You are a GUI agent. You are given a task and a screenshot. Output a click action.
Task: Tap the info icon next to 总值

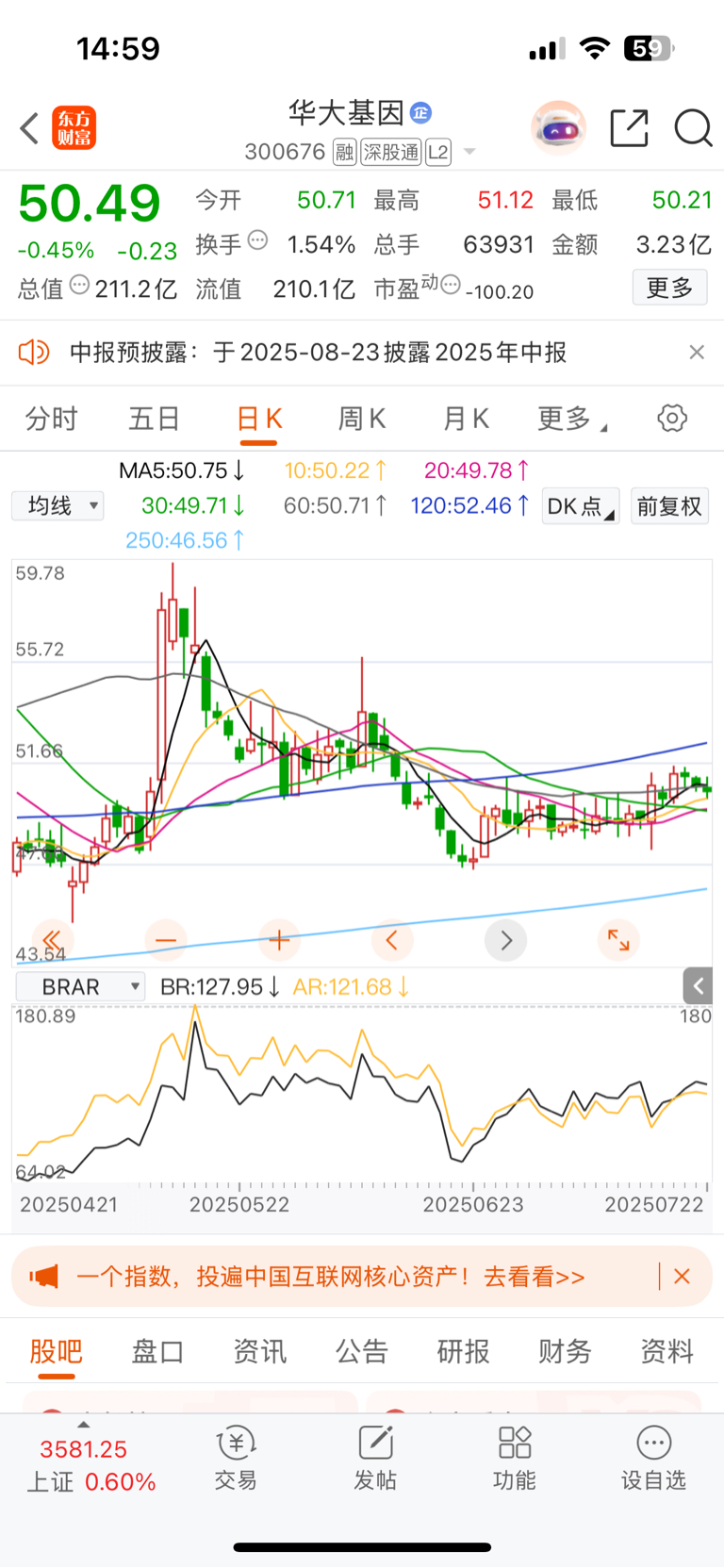pos(80,284)
